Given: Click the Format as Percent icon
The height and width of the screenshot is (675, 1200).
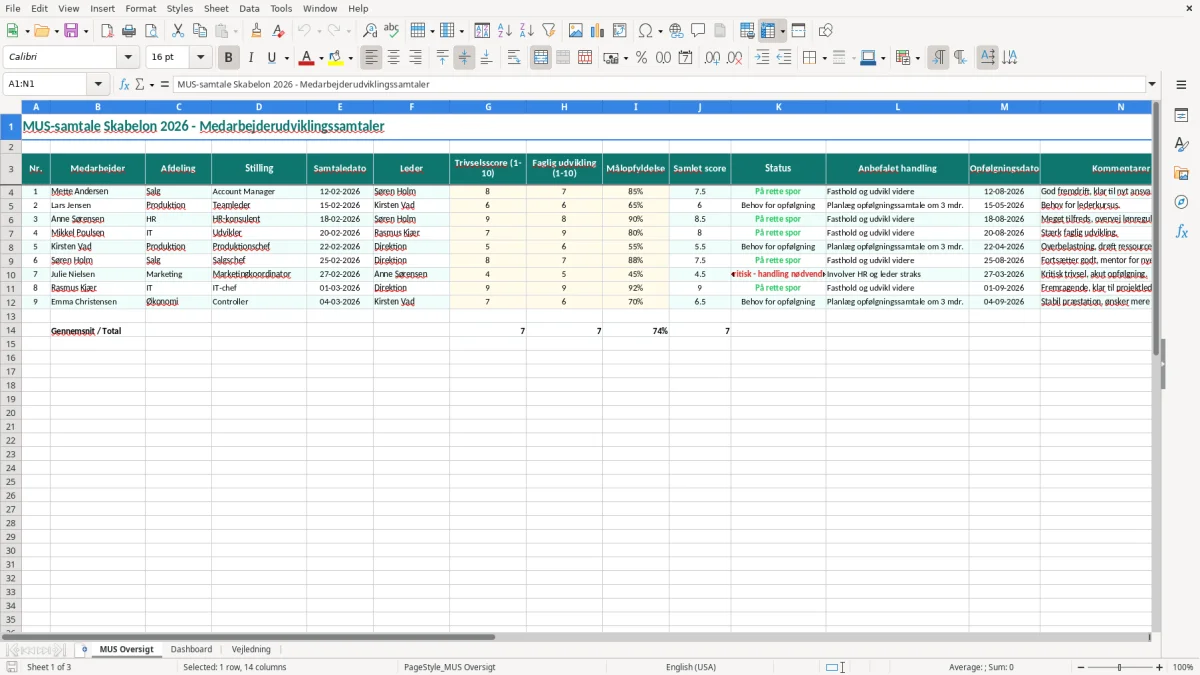Looking at the screenshot, I should click(641, 58).
